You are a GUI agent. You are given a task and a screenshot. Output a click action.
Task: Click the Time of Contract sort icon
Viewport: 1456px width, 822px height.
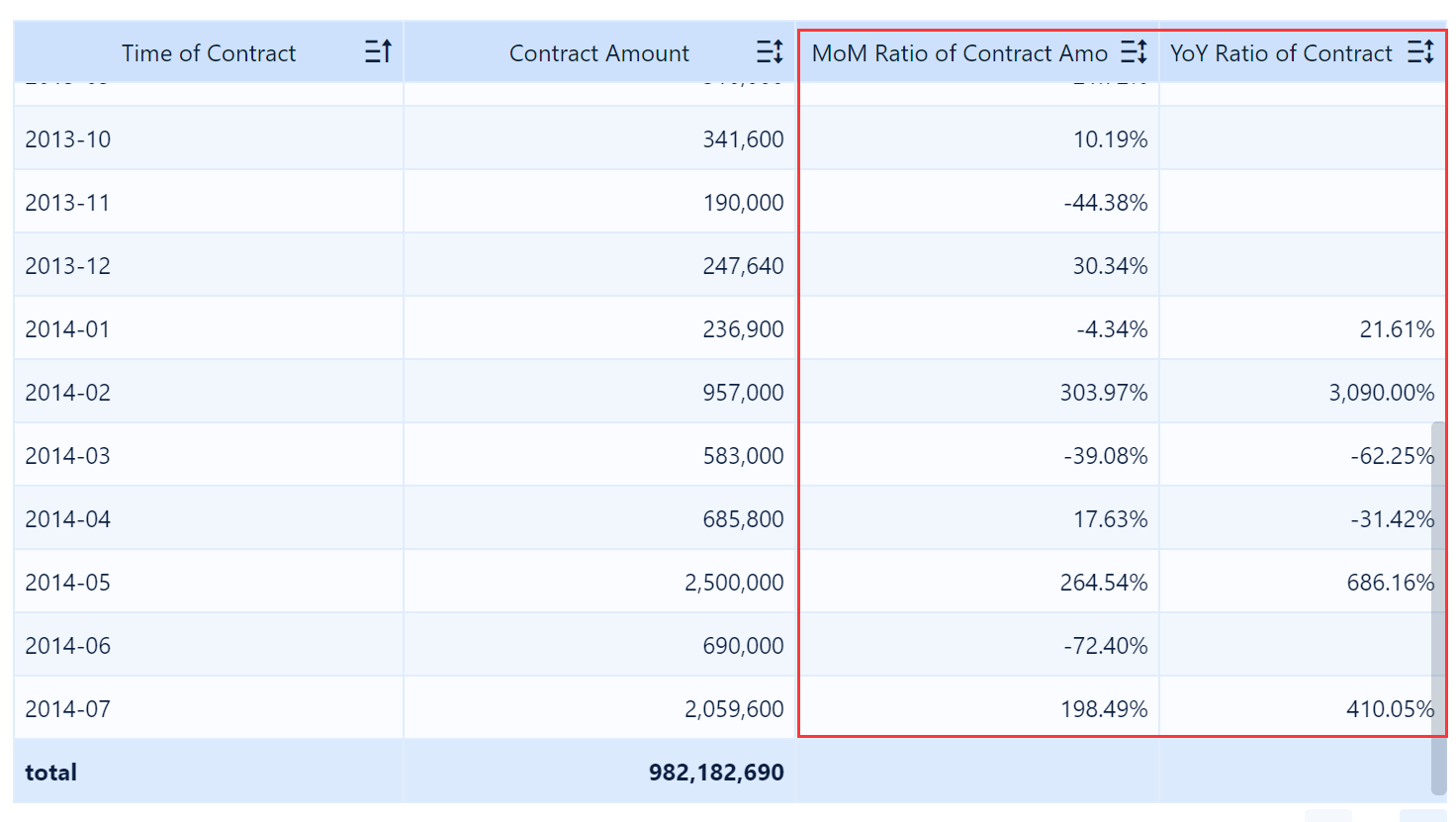coord(378,51)
